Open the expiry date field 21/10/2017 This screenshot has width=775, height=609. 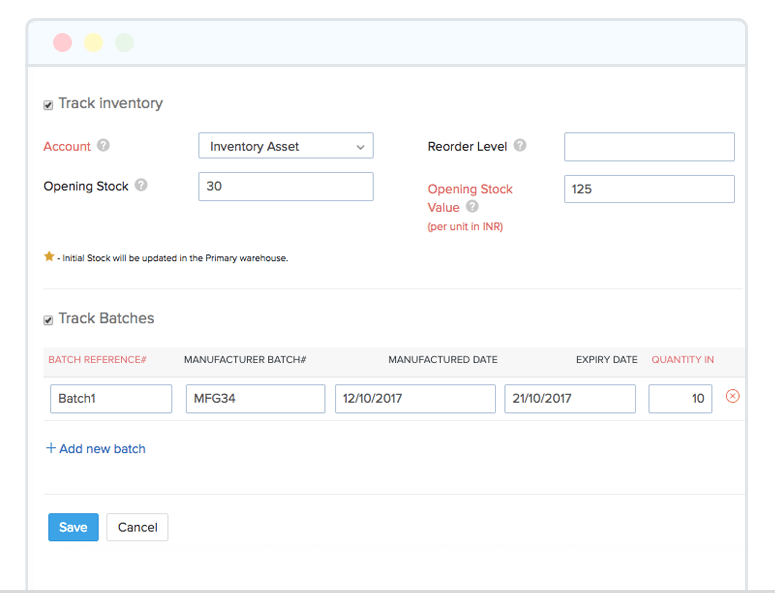(570, 398)
